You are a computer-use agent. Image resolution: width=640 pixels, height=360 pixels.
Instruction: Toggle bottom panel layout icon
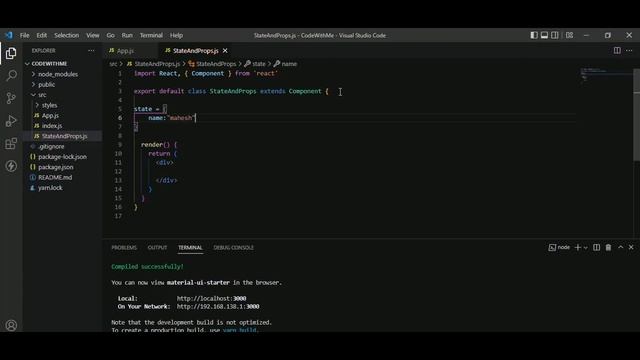[x=544, y=35]
